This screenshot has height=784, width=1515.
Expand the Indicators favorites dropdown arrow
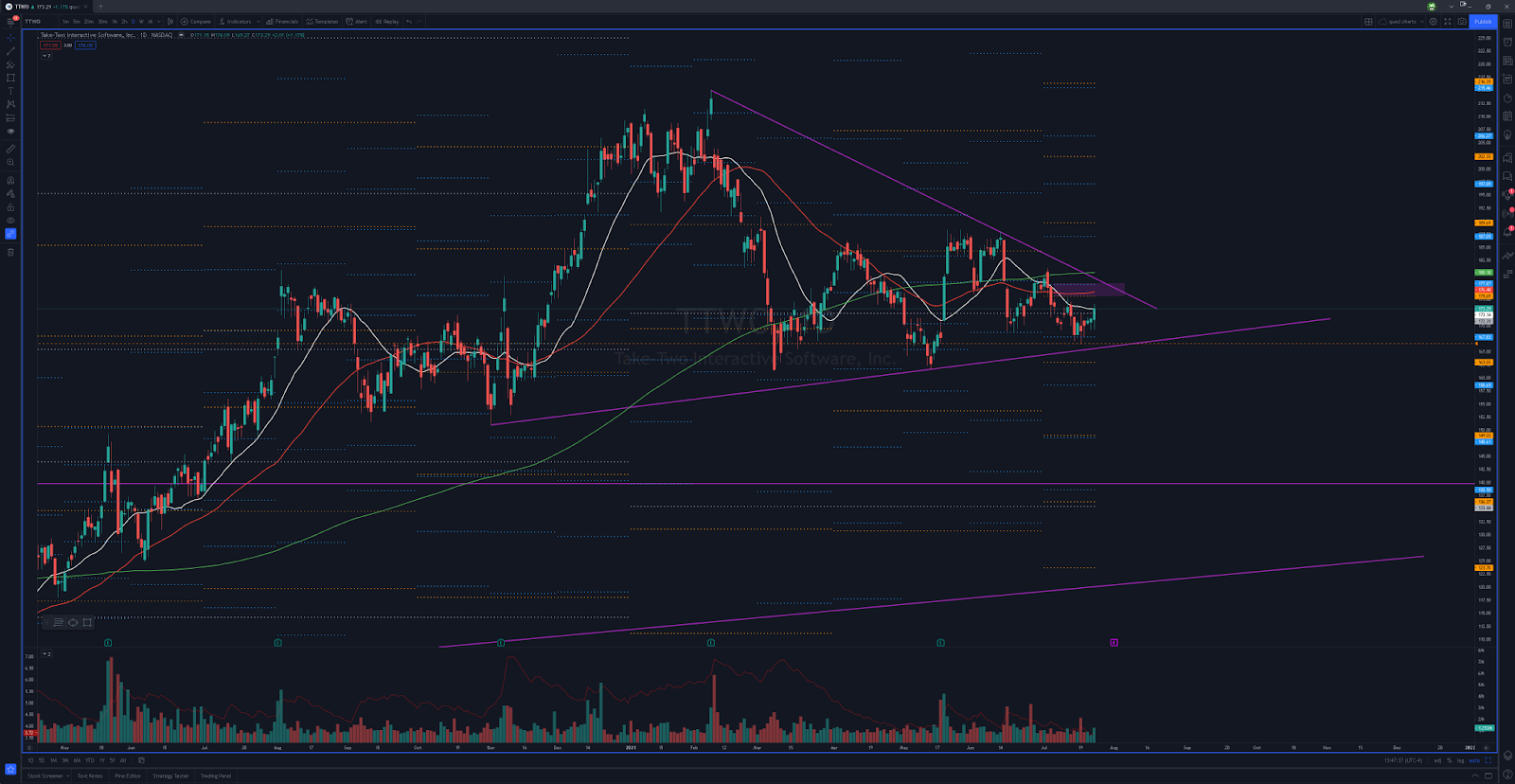(x=258, y=21)
